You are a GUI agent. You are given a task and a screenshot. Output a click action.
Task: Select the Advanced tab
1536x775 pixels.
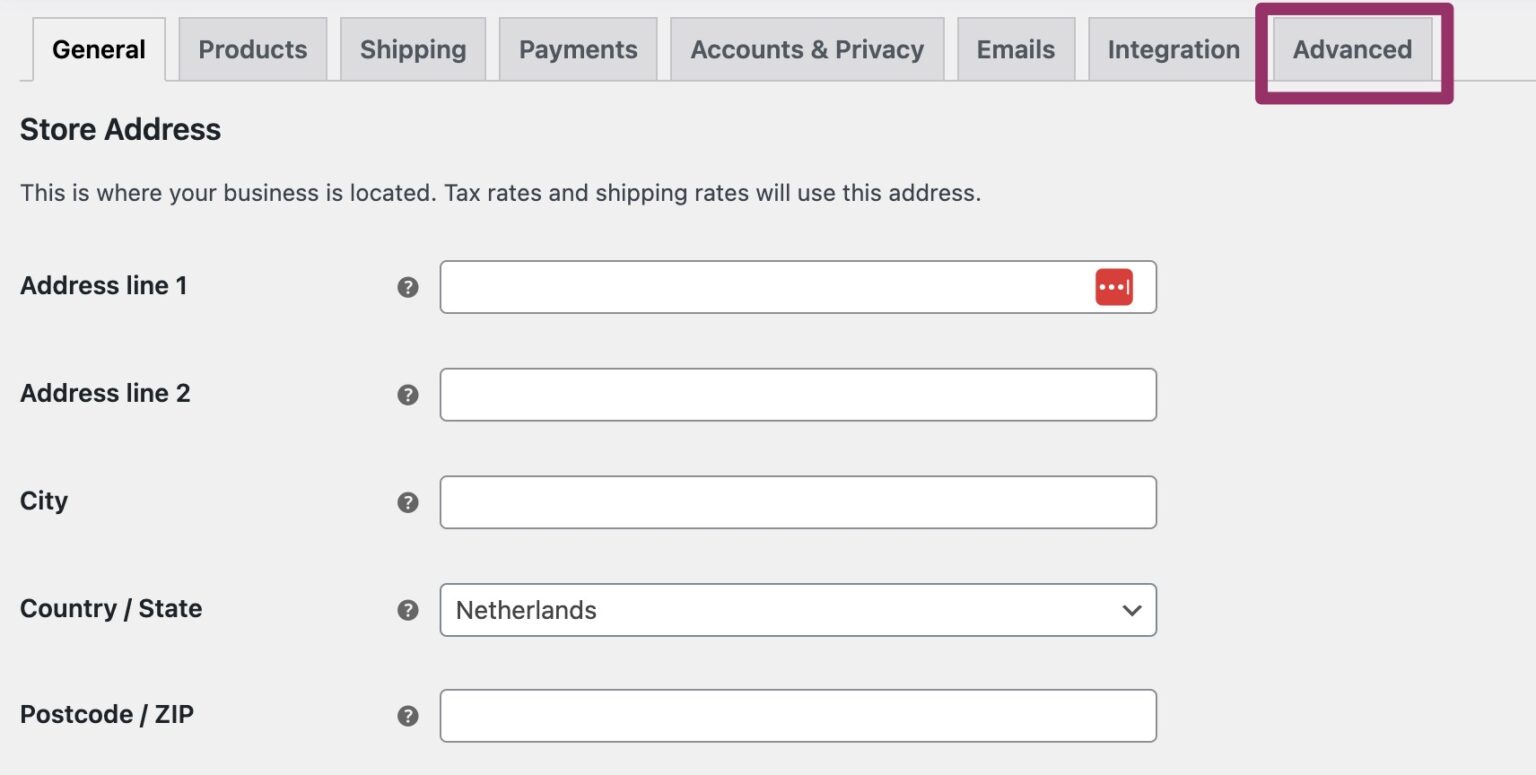(1352, 49)
